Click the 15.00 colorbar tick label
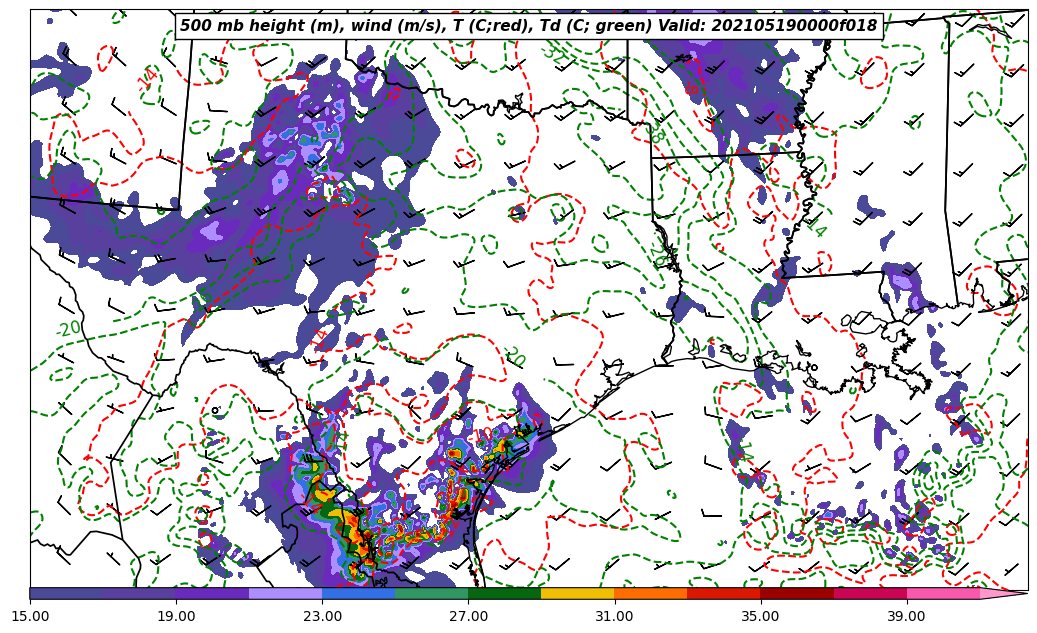The height and width of the screenshot is (633, 1037). (x=30, y=616)
